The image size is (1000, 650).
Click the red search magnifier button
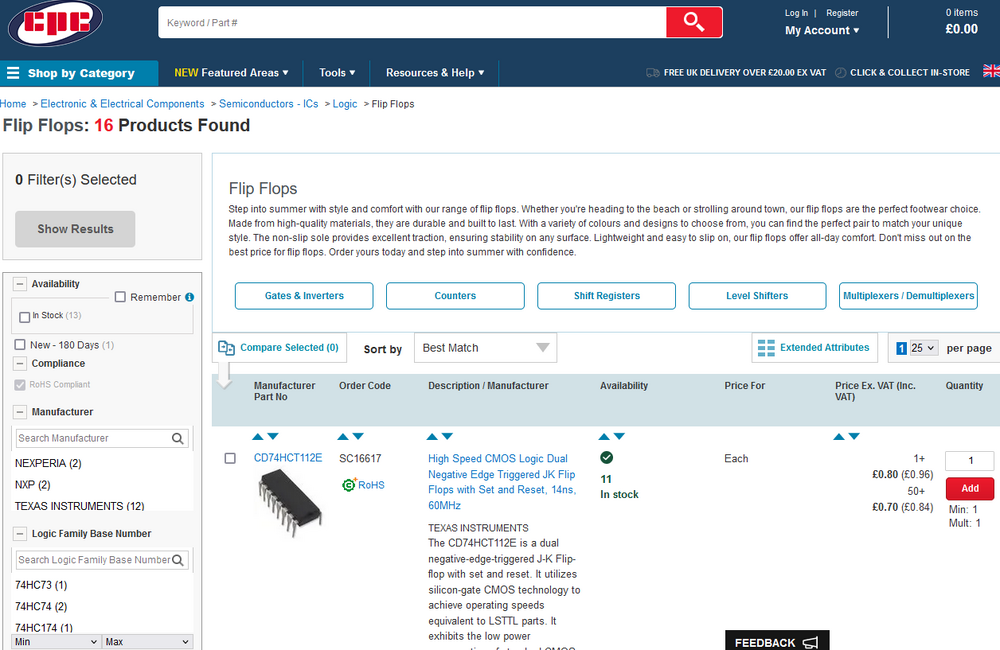coord(694,22)
